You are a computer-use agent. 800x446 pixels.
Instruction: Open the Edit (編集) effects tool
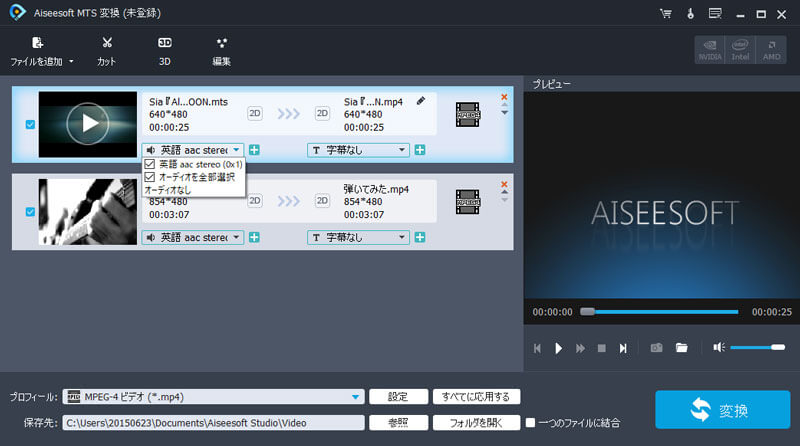point(221,50)
